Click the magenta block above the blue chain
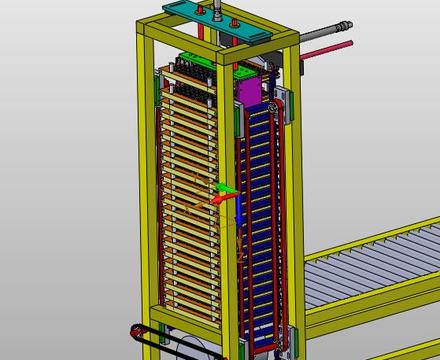The width and height of the screenshot is (440, 360). coord(249,91)
